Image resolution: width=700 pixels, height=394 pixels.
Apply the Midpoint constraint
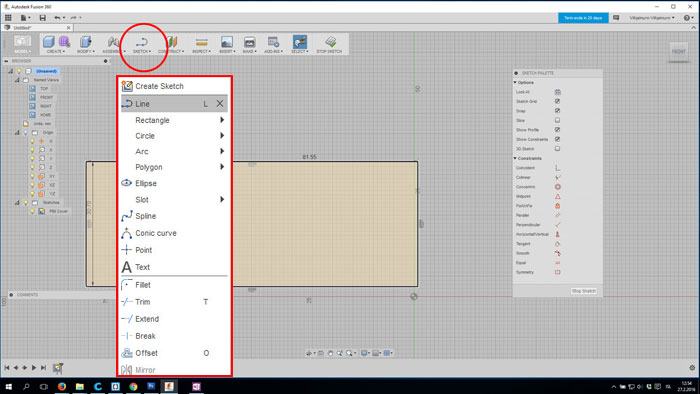(557, 196)
